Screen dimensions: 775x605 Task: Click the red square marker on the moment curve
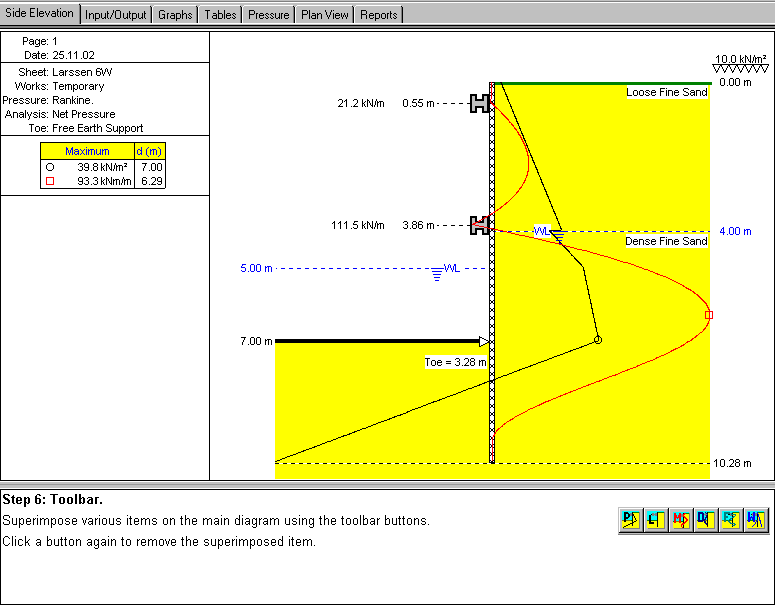[709, 315]
